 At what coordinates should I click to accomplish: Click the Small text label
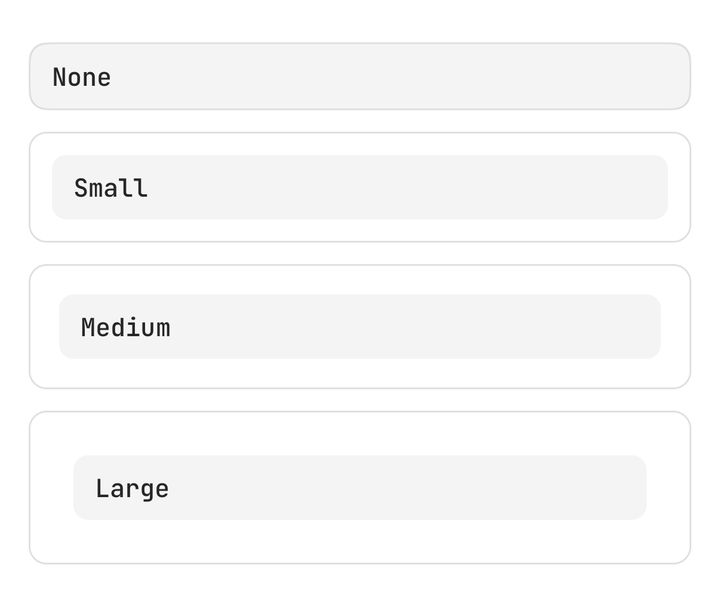click(x=111, y=188)
